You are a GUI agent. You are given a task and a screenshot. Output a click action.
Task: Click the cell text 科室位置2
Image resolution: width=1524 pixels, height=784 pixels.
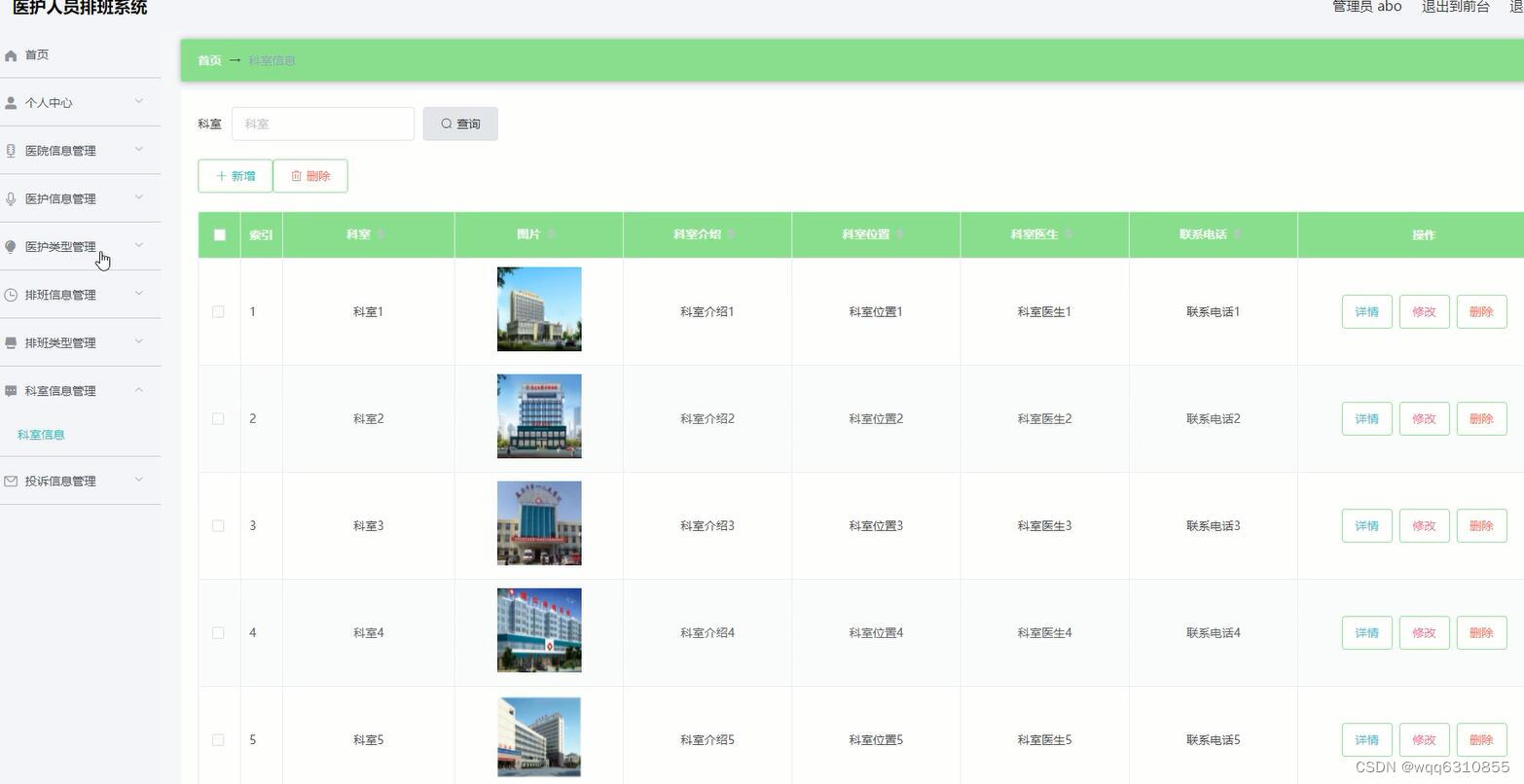[x=876, y=419]
